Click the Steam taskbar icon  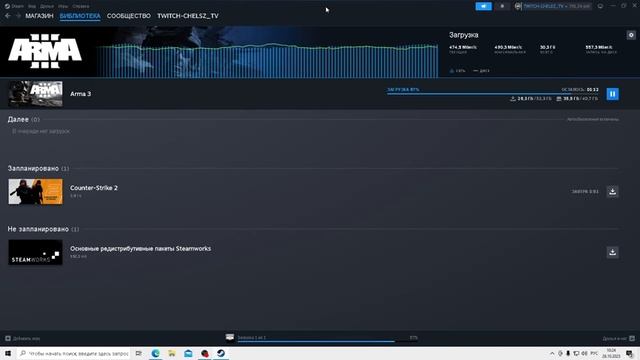coord(221,353)
